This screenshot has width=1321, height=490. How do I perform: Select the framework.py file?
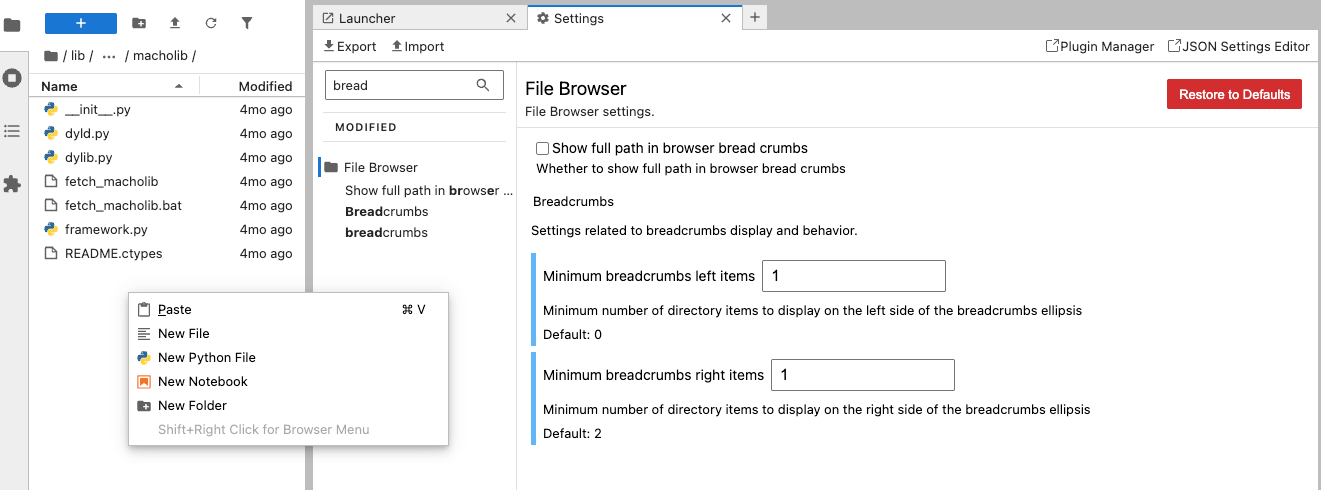[x=166, y=230]
